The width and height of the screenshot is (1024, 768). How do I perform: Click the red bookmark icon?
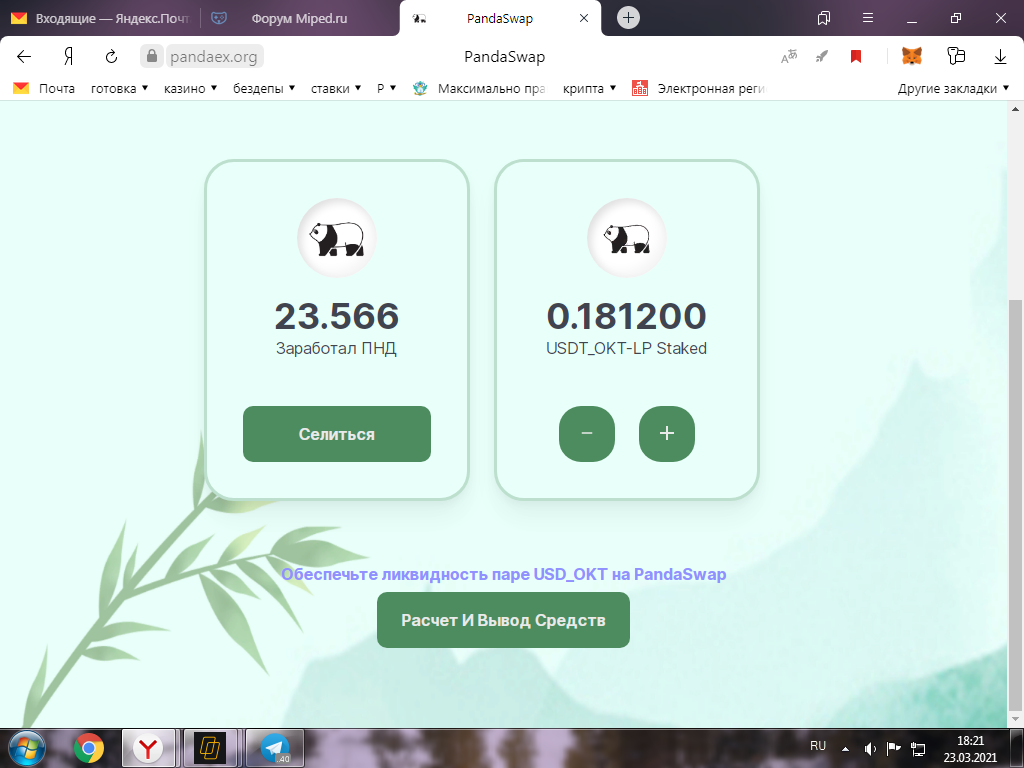coord(856,57)
